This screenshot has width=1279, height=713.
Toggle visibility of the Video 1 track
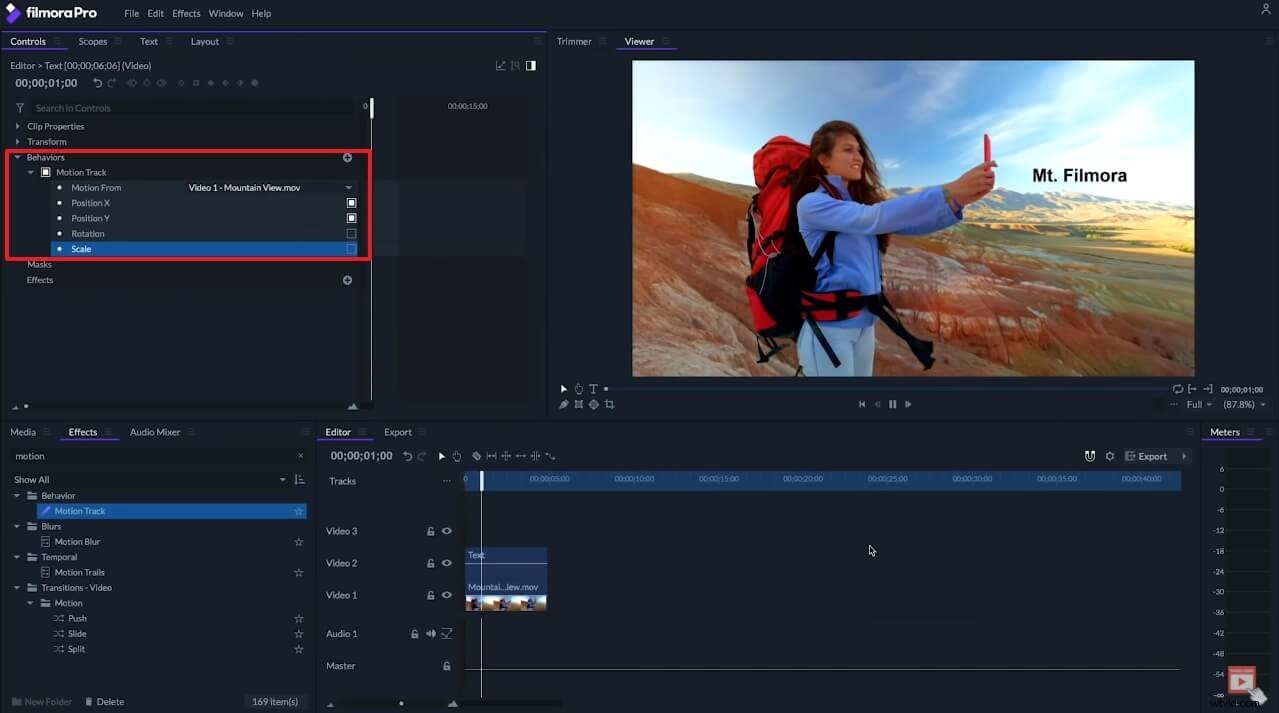[446, 594]
